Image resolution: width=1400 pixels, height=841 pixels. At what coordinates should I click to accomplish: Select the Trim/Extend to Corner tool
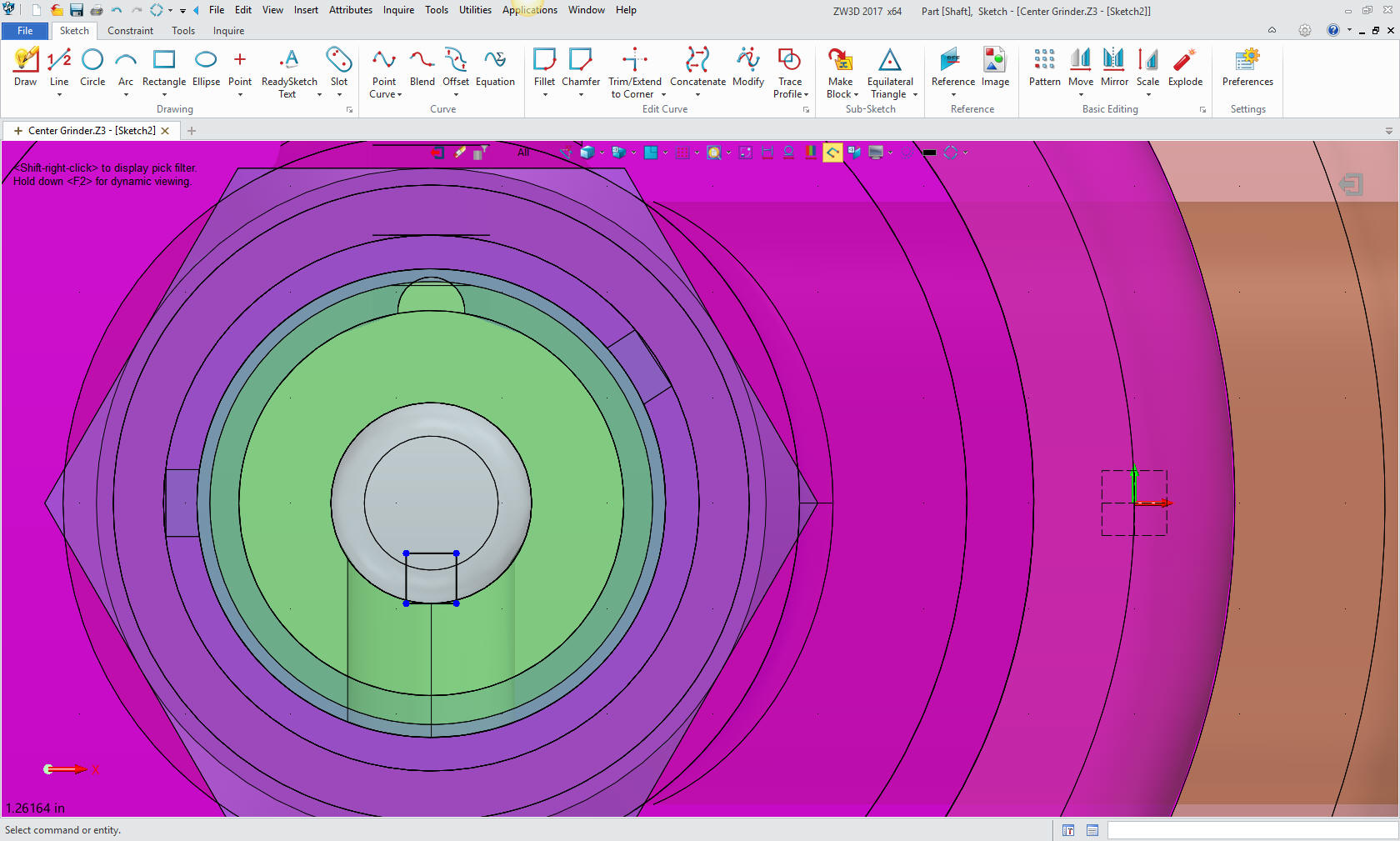(x=635, y=73)
